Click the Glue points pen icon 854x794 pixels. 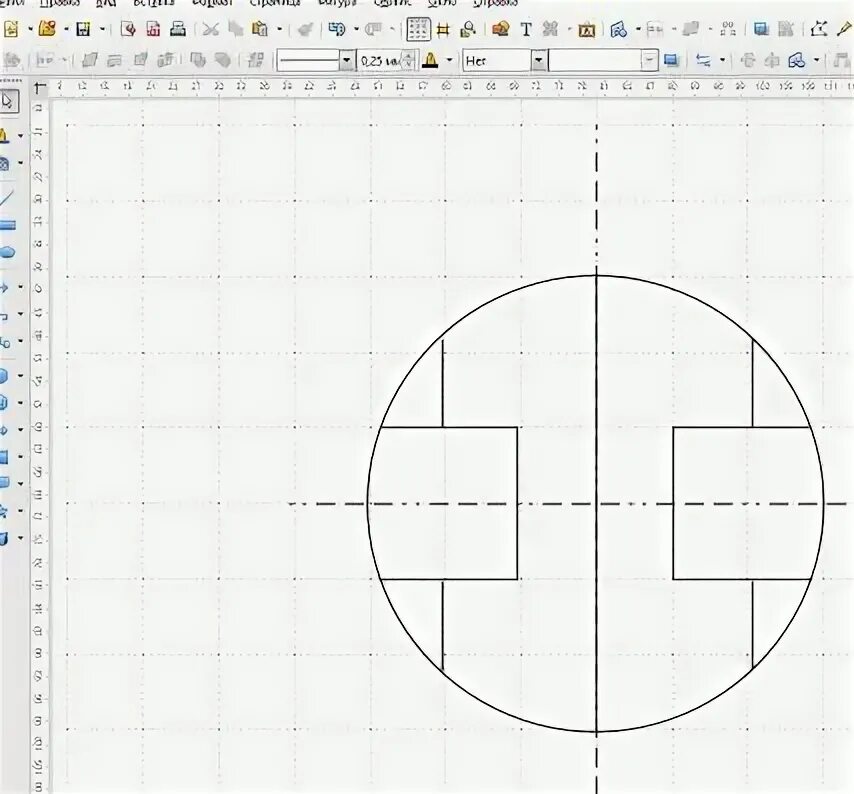tap(845, 29)
